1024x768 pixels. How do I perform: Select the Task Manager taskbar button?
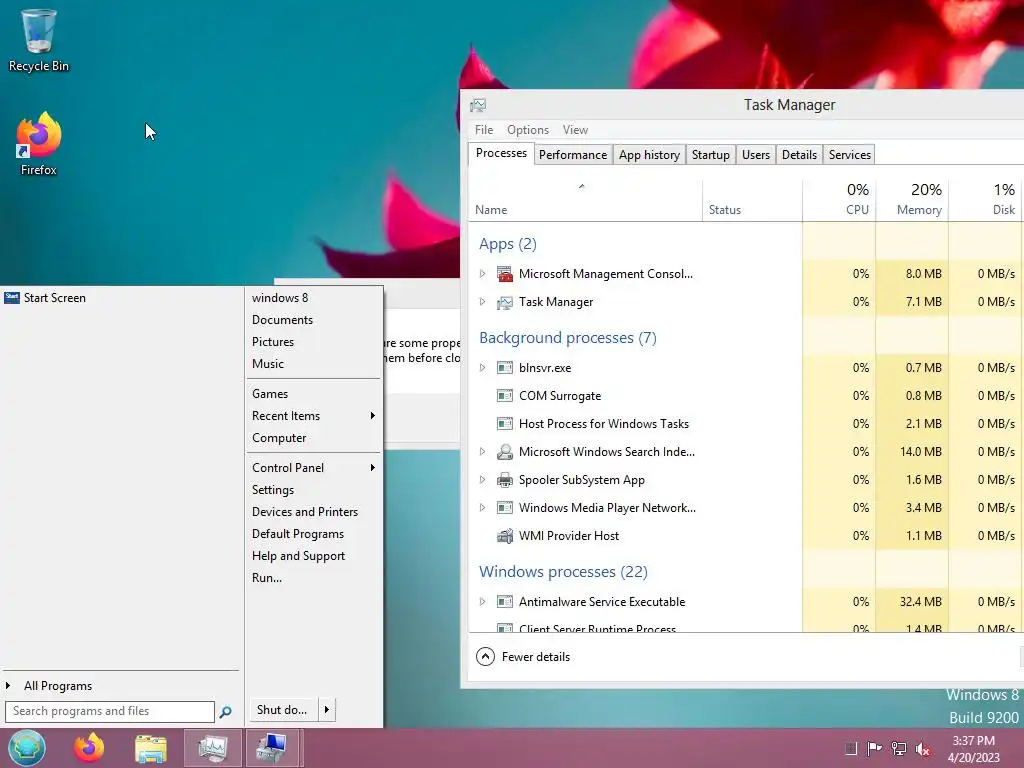tap(212, 748)
